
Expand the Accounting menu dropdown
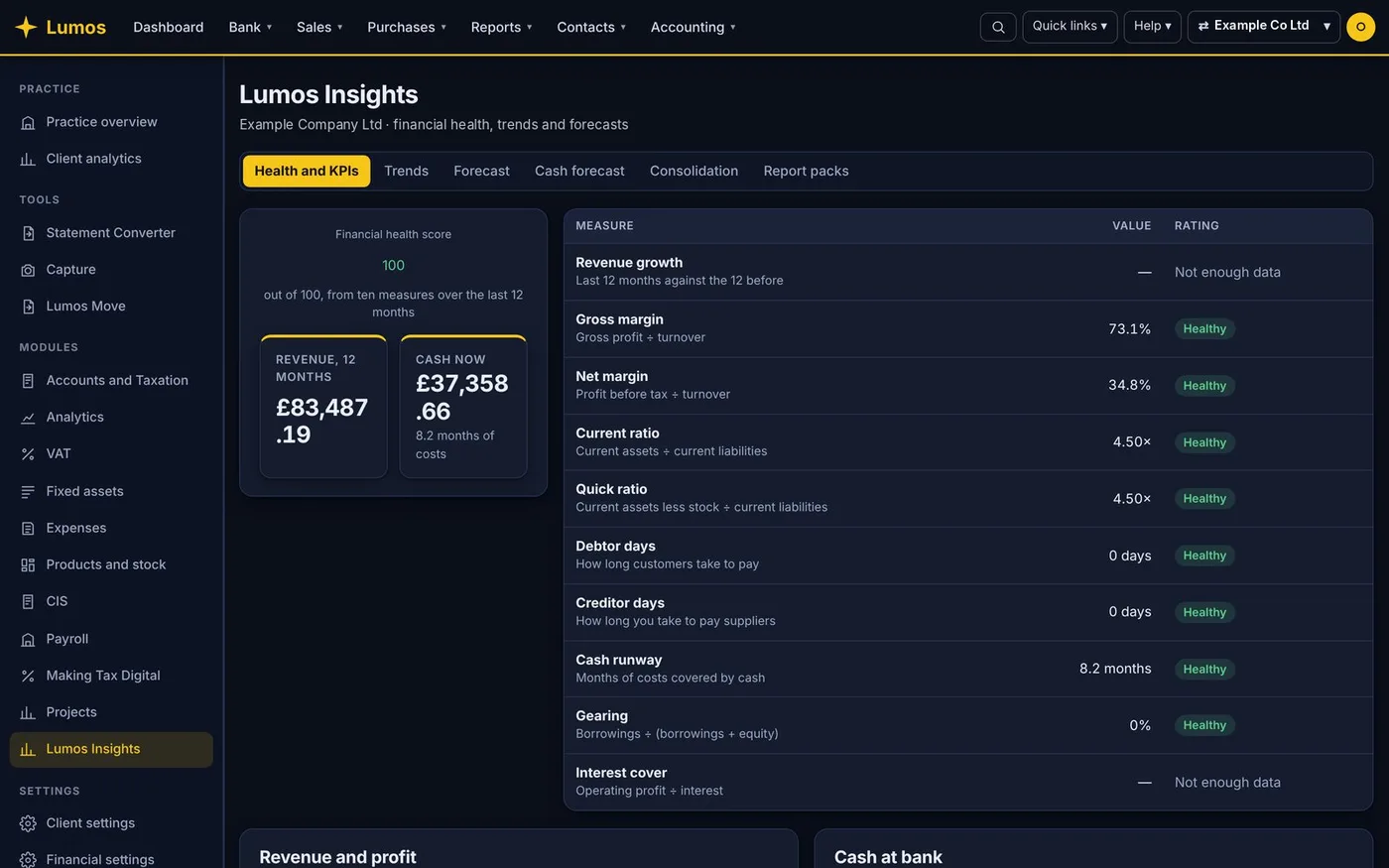(693, 27)
